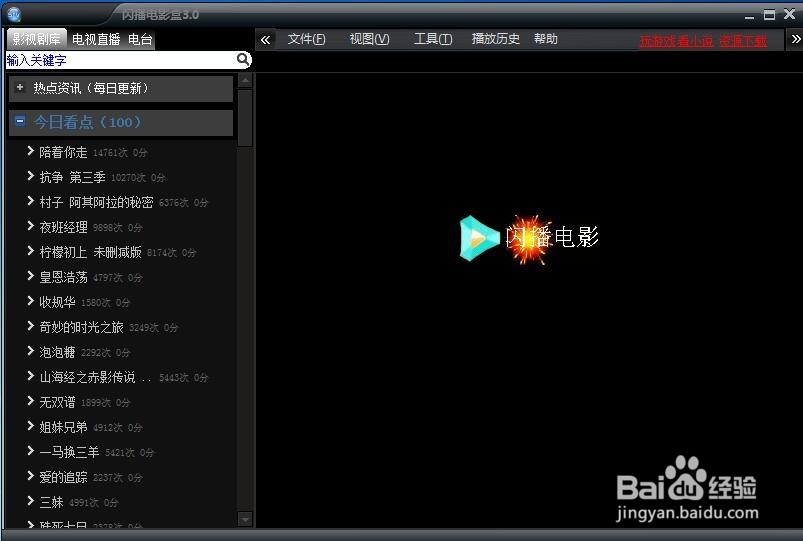Open the 文件(F) menu
803x541 pixels.
[x=306, y=39]
